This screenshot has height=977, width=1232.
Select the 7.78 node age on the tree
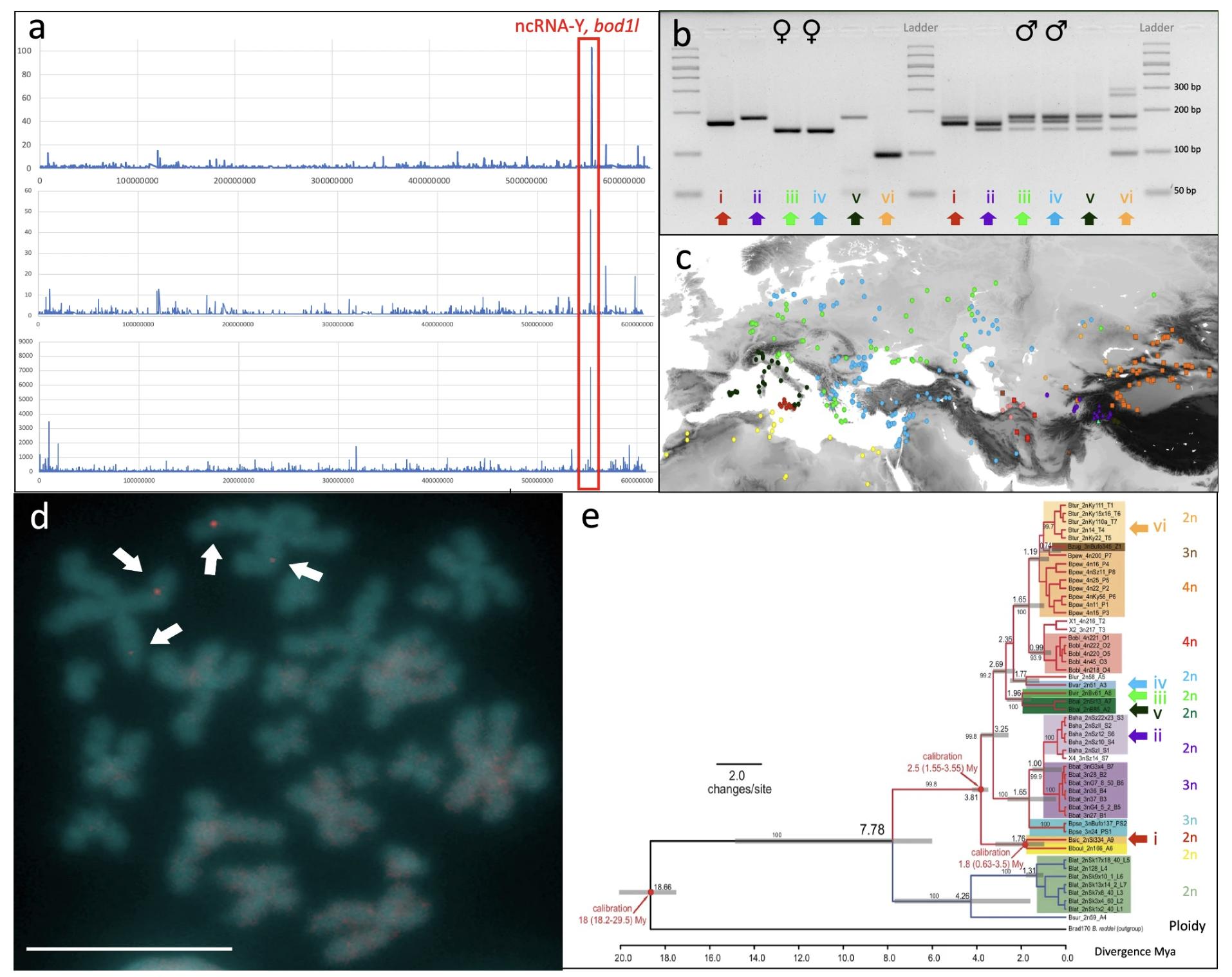[x=872, y=830]
